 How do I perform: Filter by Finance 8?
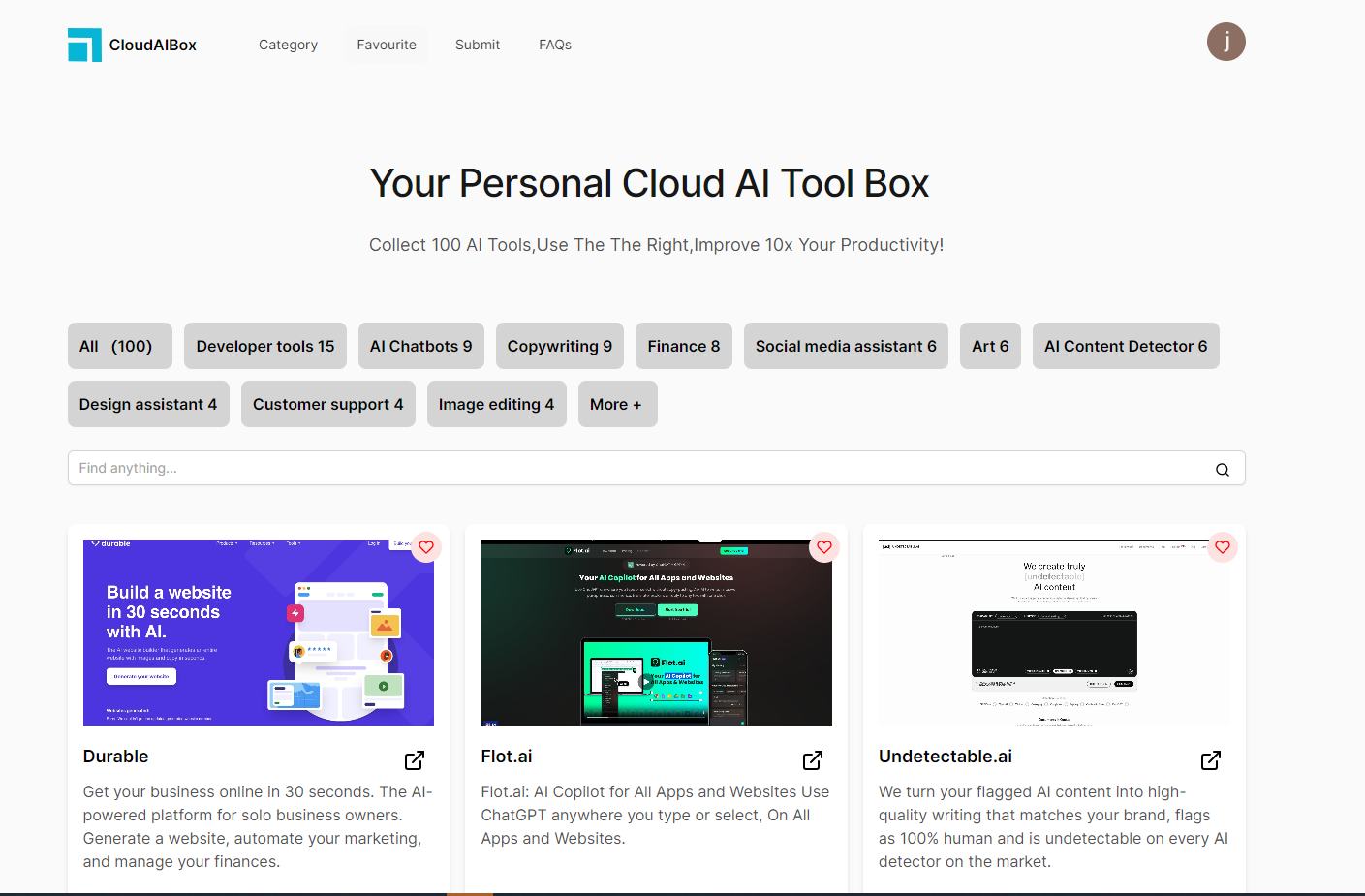click(684, 346)
